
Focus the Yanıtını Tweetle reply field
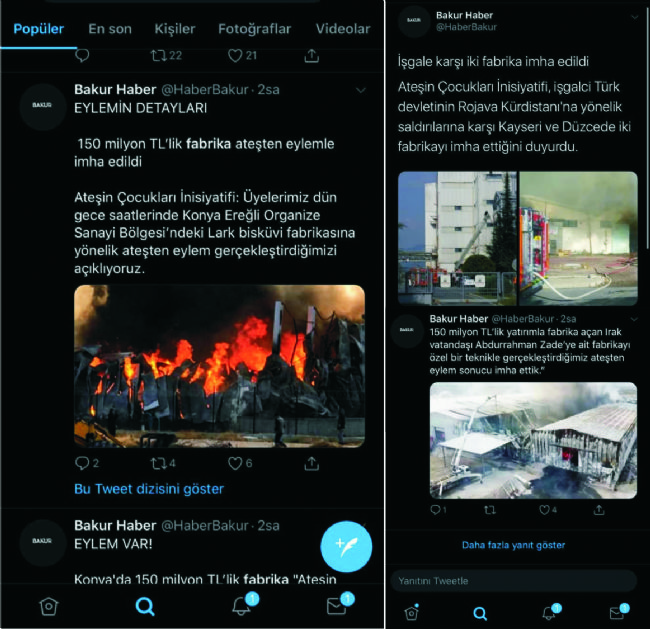(x=514, y=580)
